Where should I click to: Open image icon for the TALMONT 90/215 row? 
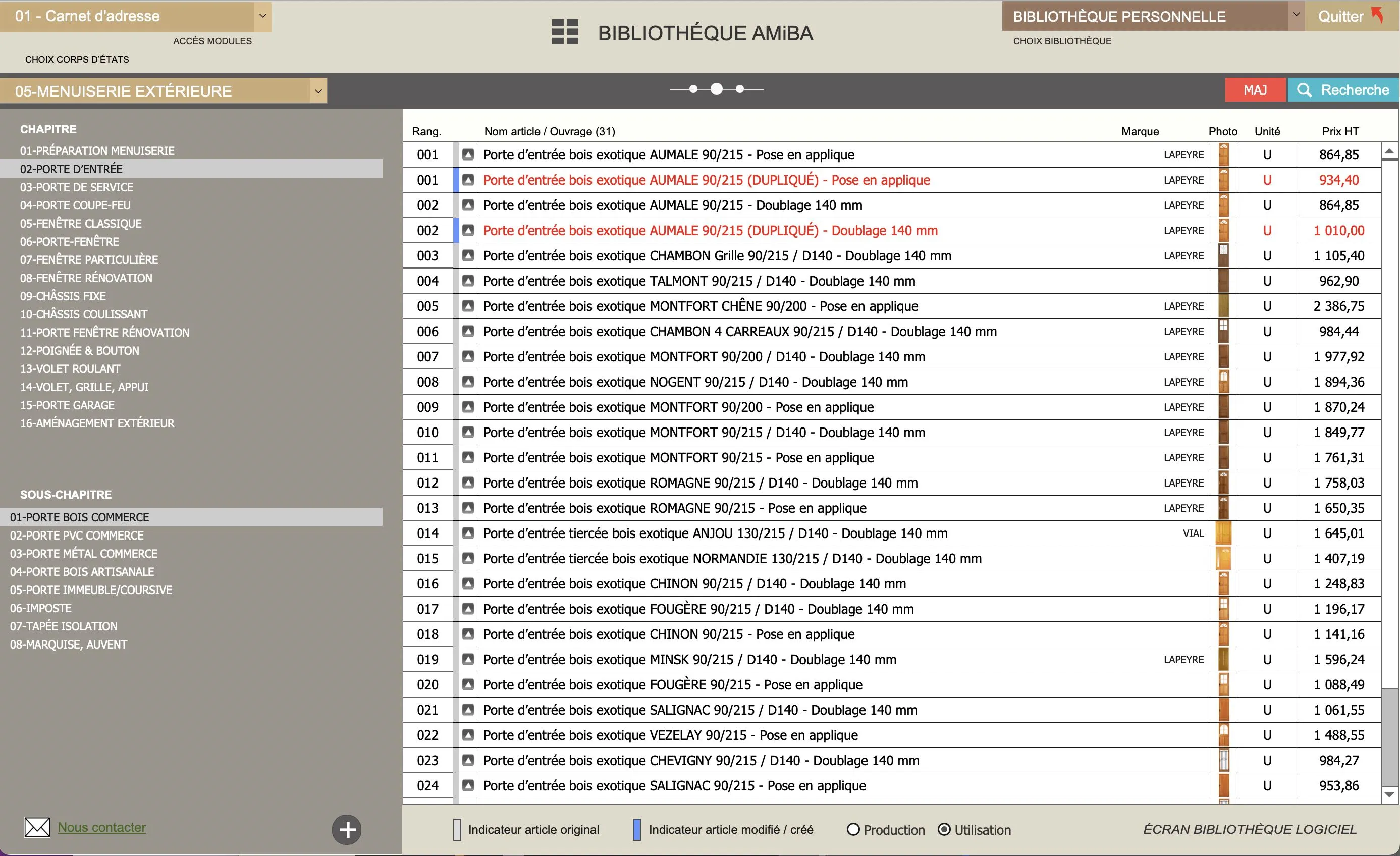click(468, 281)
